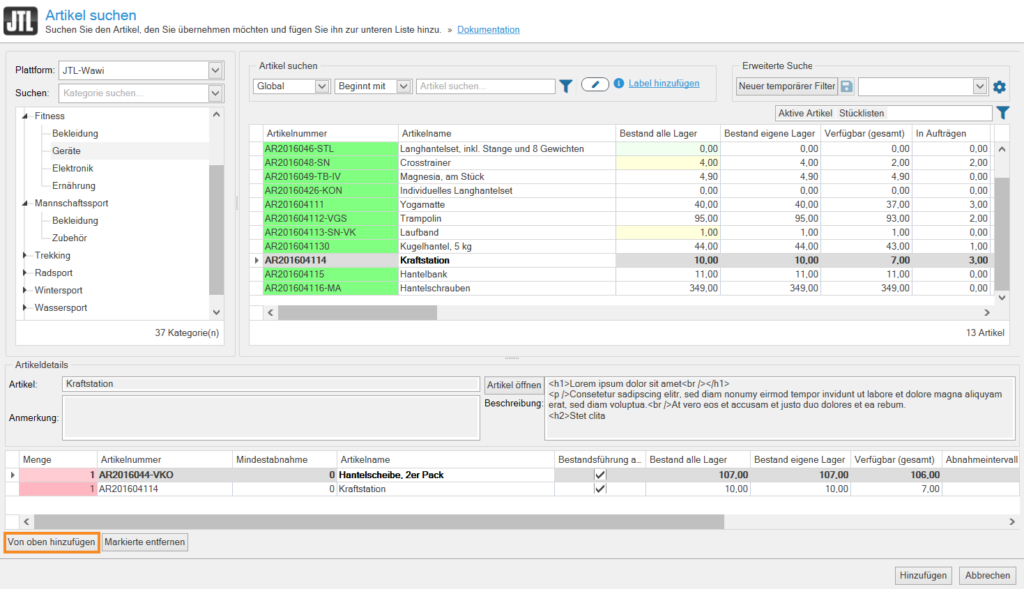
Task: Open the Dokumentation link
Action: coord(488,30)
